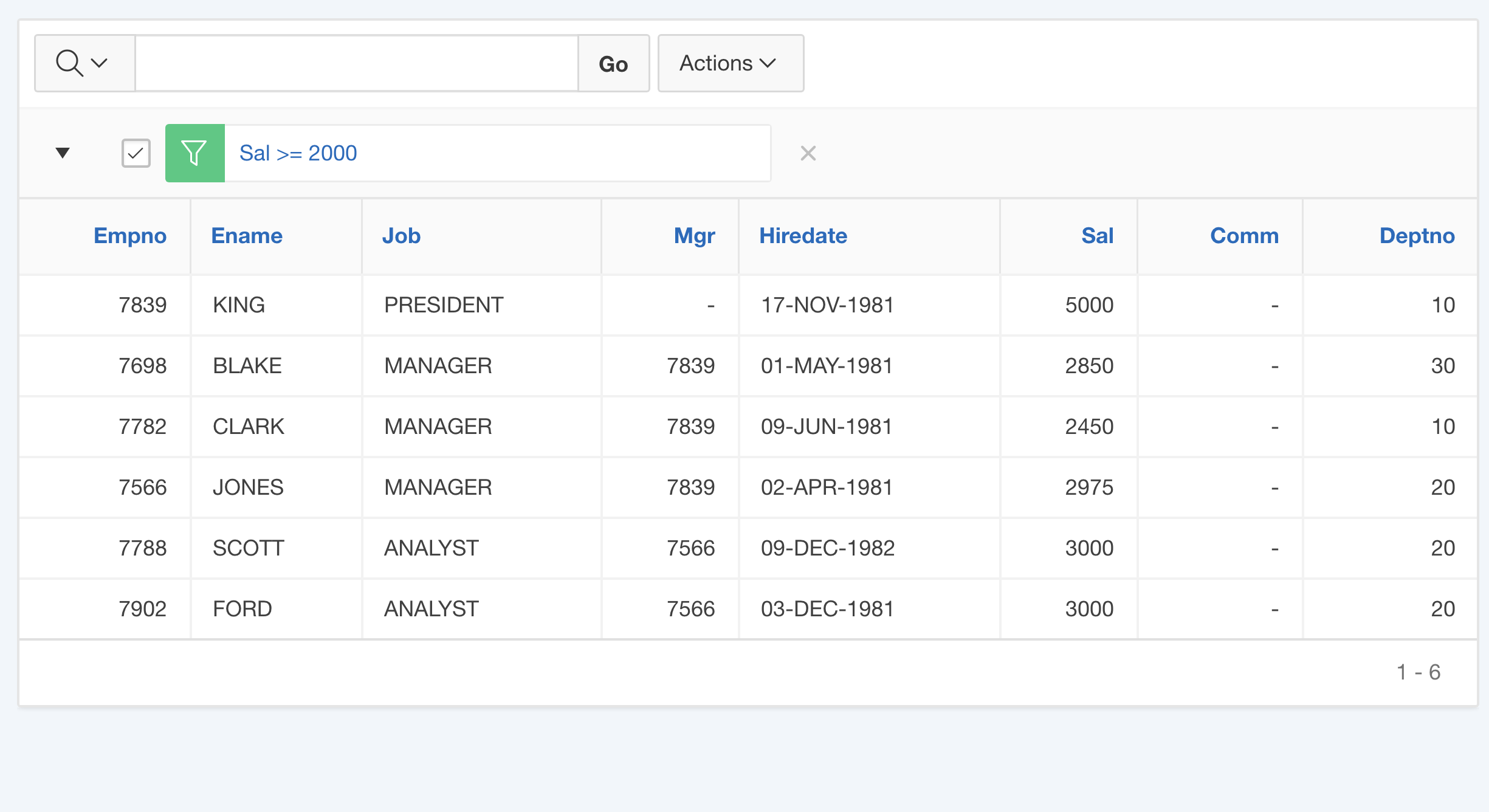Click the magnifying glass search icon
This screenshot has height=812, width=1489.
tap(69, 63)
